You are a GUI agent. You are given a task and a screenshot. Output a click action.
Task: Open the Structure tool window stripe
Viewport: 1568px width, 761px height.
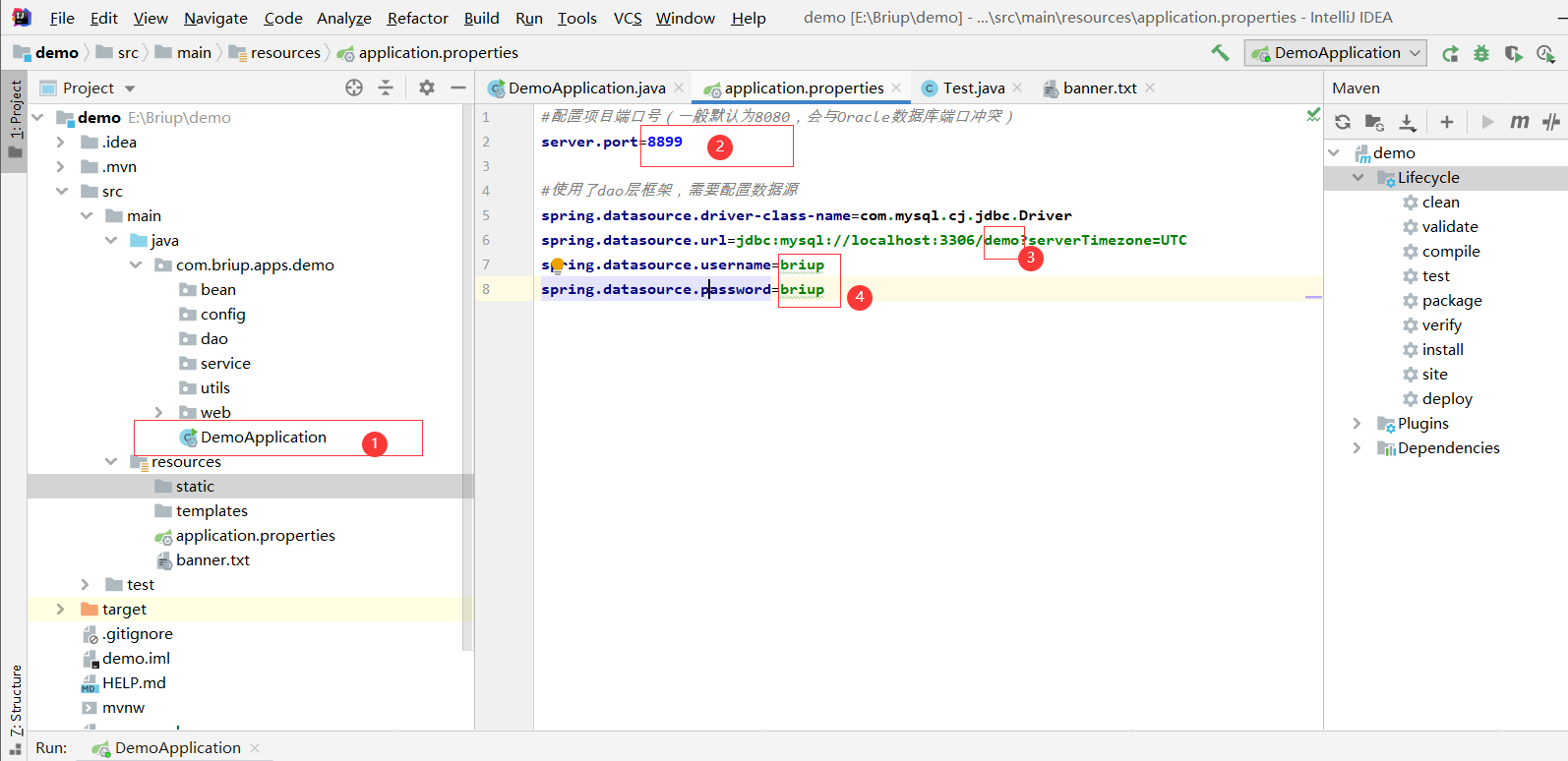pyautogui.click(x=15, y=708)
